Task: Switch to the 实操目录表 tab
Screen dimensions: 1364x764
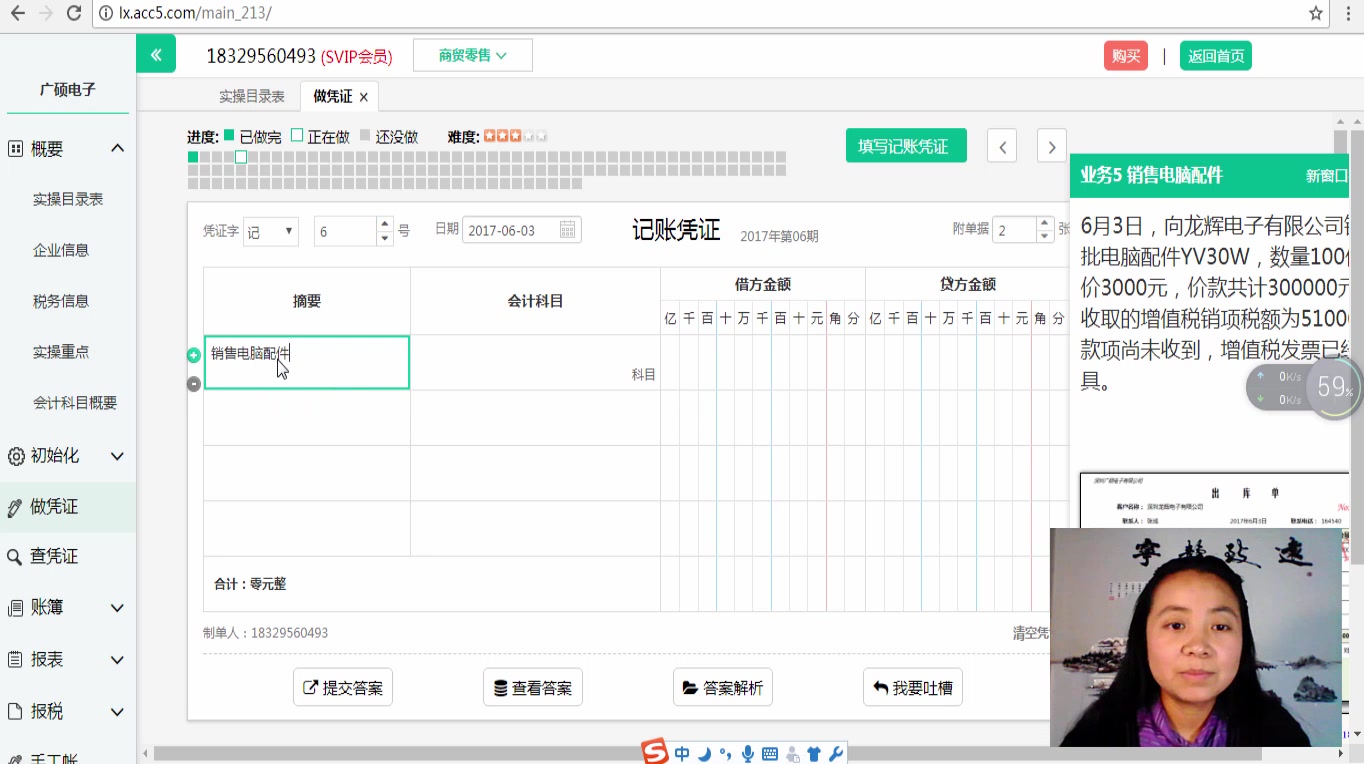Action: pyautogui.click(x=253, y=96)
